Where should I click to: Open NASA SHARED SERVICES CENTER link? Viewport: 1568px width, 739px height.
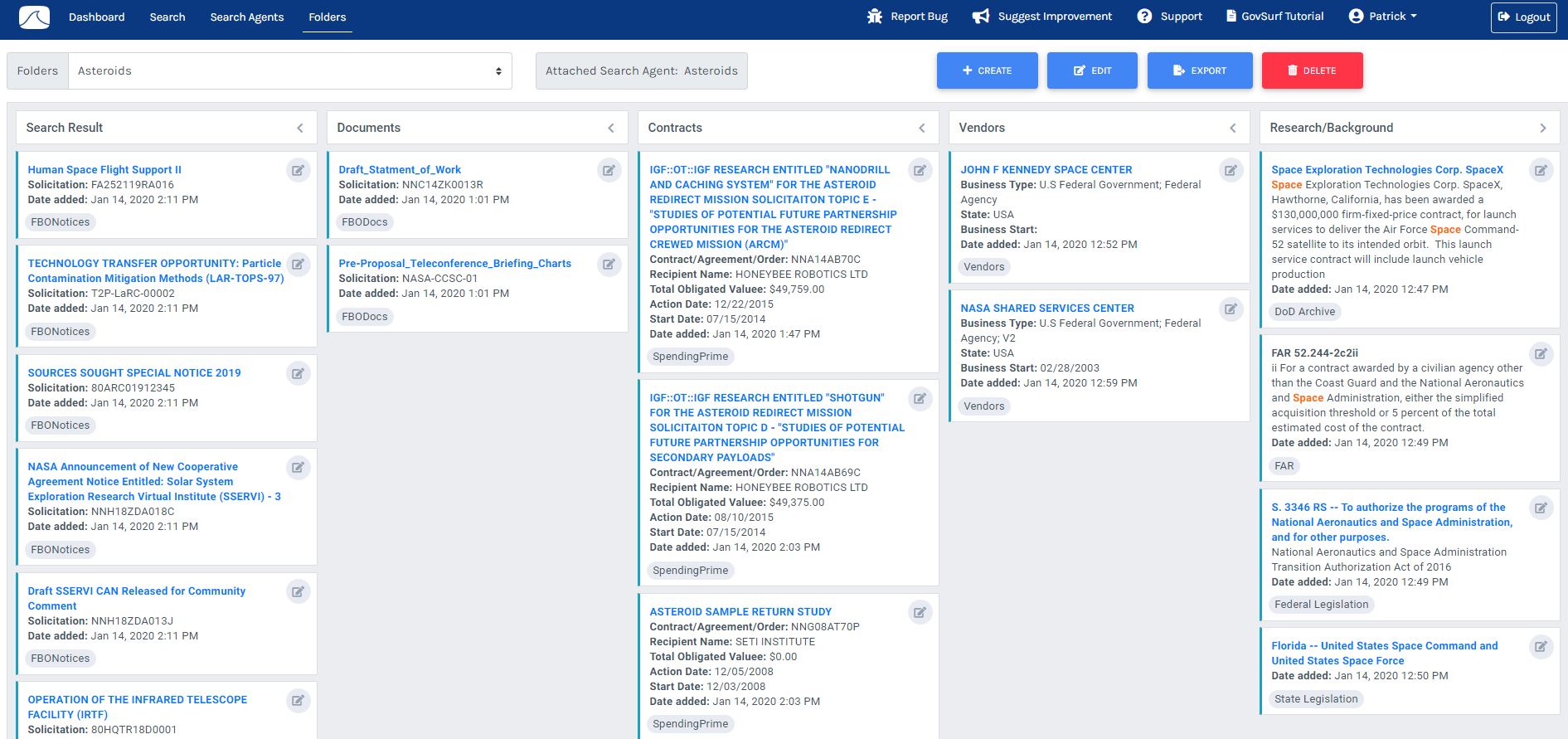[x=1047, y=309]
